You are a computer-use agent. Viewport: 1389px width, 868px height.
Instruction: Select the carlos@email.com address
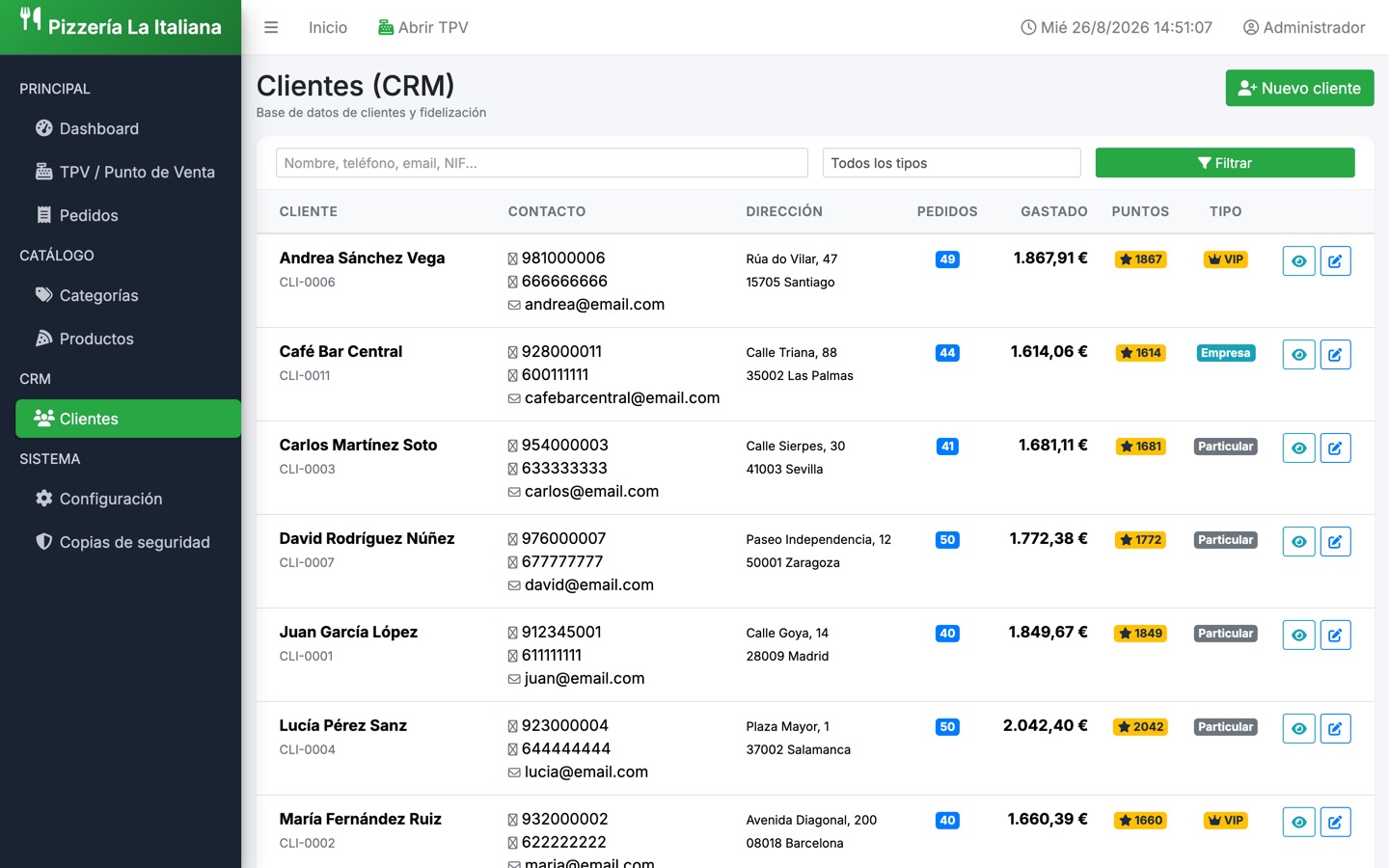[x=591, y=492]
